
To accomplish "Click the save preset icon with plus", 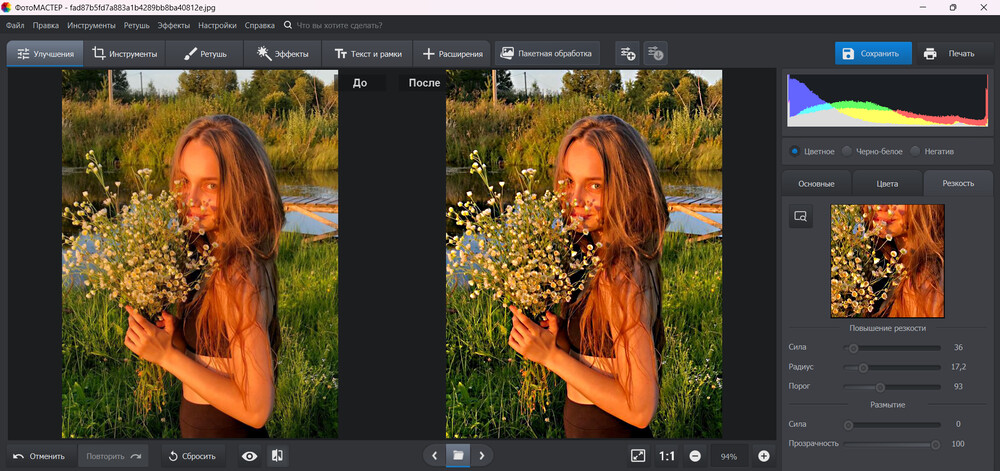I will pyautogui.click(x=627, y=53).
